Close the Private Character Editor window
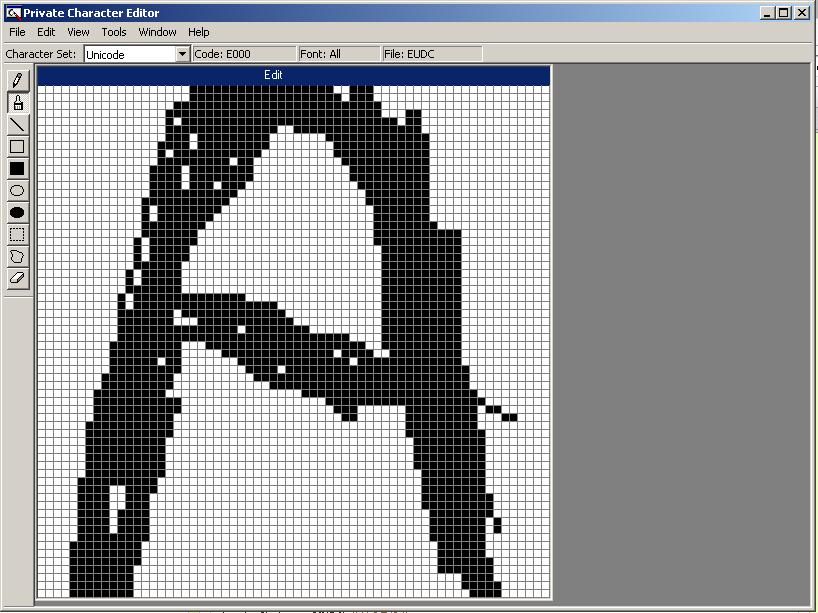This screenshot has height=613, width=818. tap(801, 13)
